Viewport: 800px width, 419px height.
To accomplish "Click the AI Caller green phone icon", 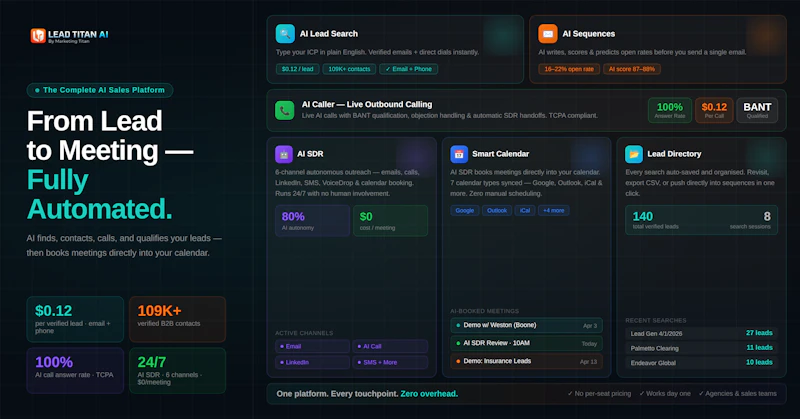I will 285,110.
